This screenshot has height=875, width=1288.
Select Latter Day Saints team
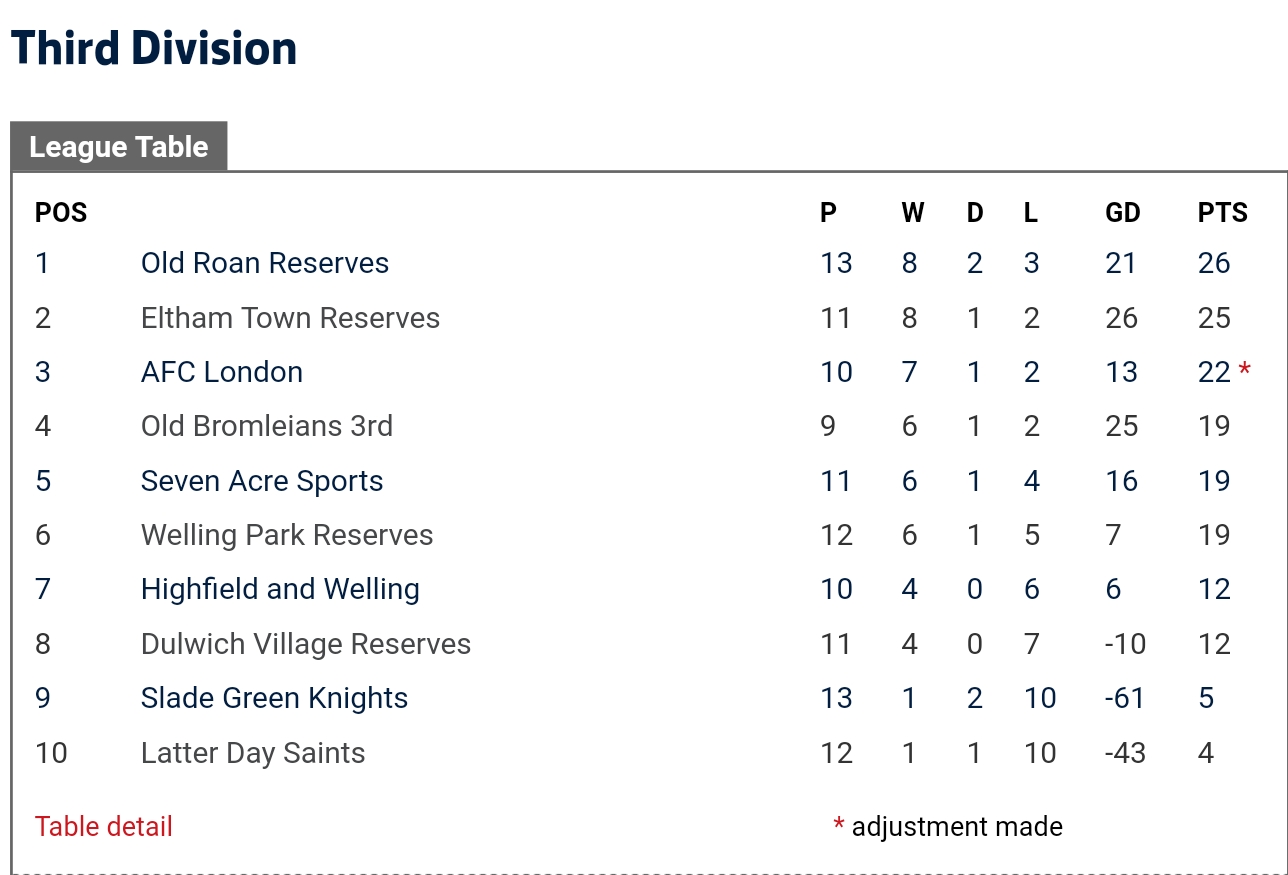coord(253,753)
